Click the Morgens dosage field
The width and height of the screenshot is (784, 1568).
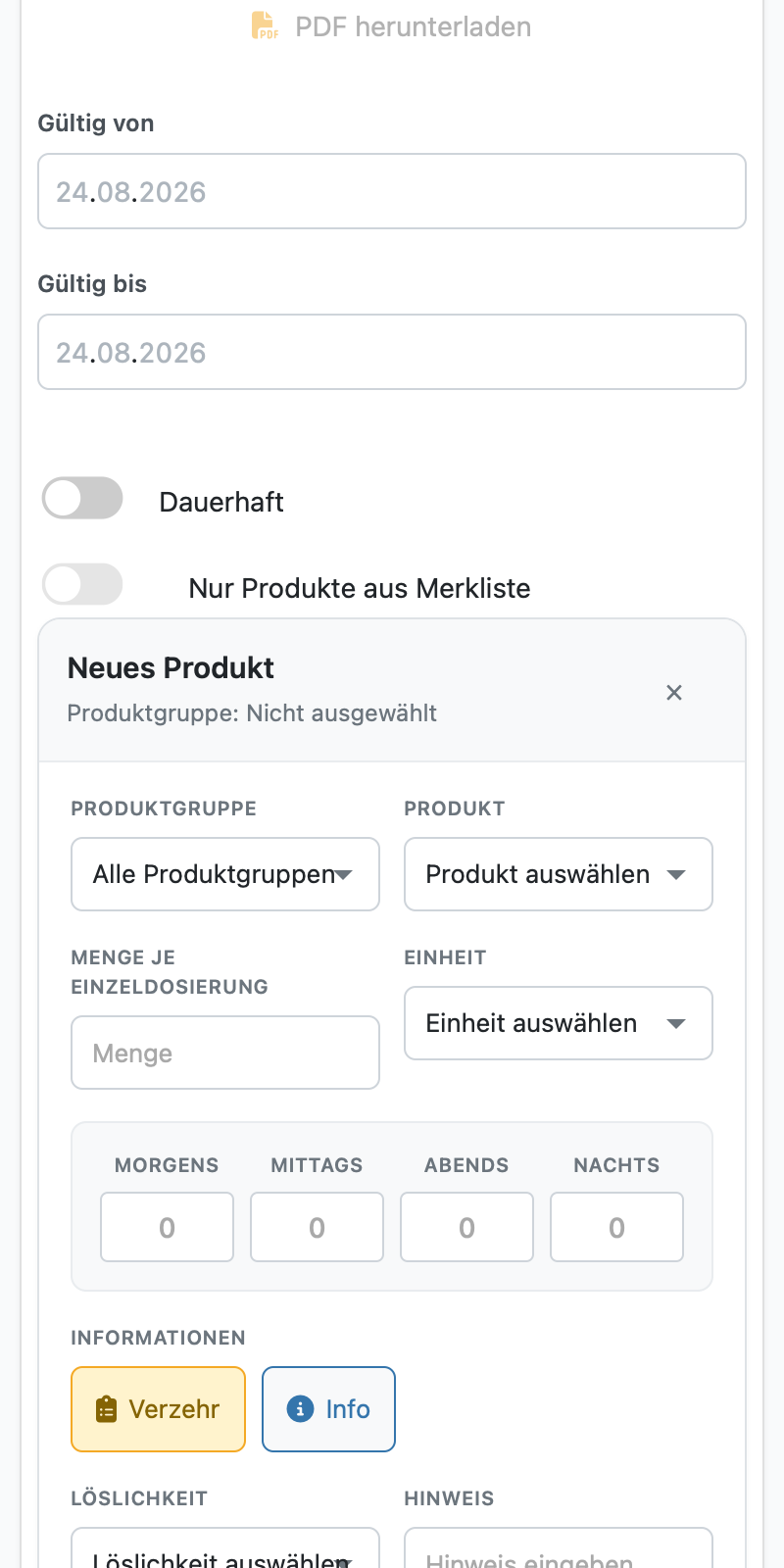[x=167, y=1227]
